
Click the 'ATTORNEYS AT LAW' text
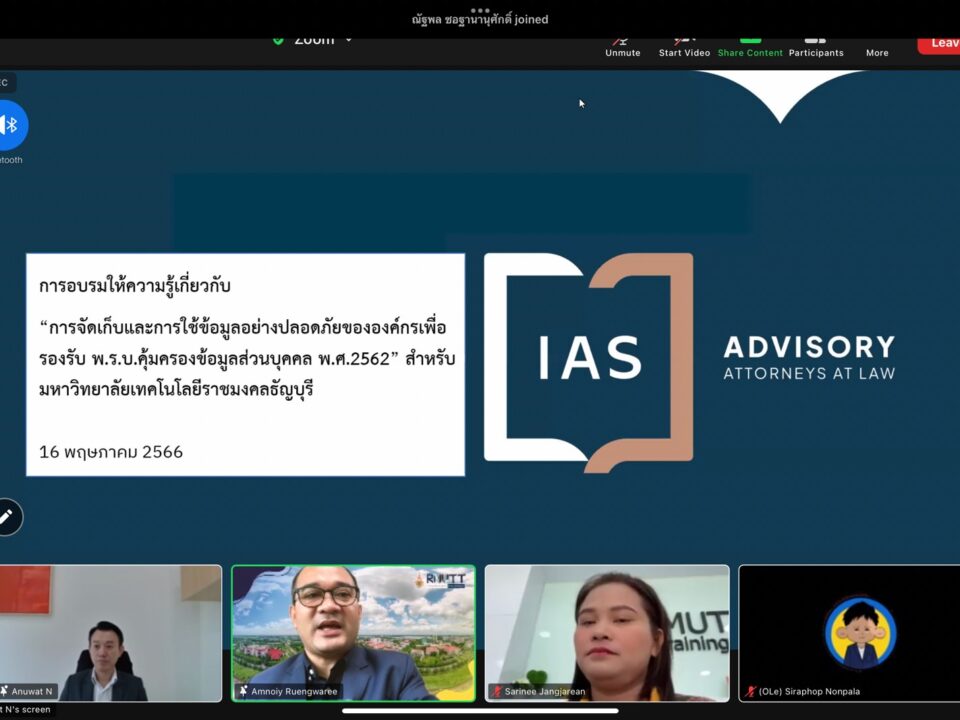click(809, 373)
